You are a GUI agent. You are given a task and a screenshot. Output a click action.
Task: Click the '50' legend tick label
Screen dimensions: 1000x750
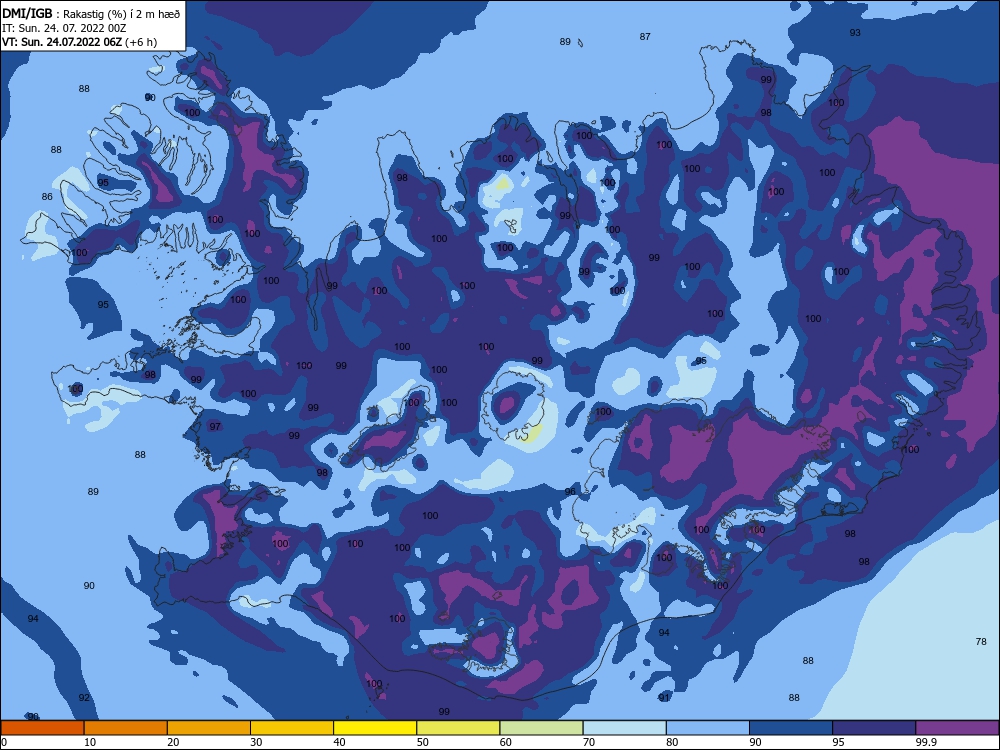point(423,742)
